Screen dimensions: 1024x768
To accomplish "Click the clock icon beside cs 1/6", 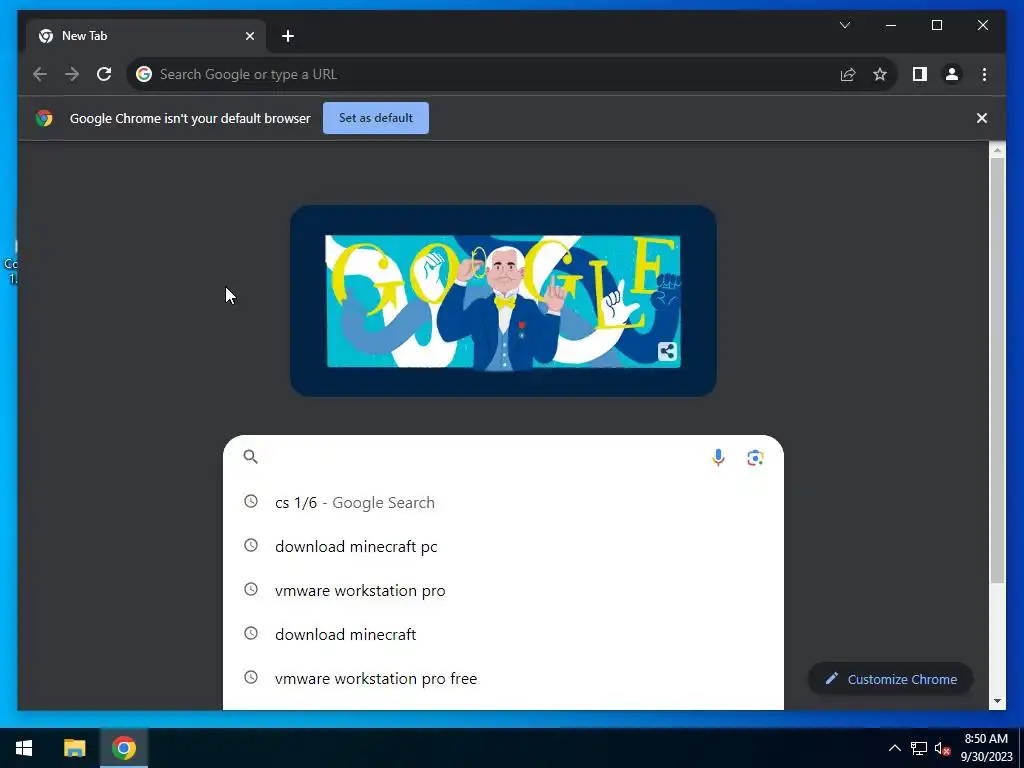I will [251, 502].
